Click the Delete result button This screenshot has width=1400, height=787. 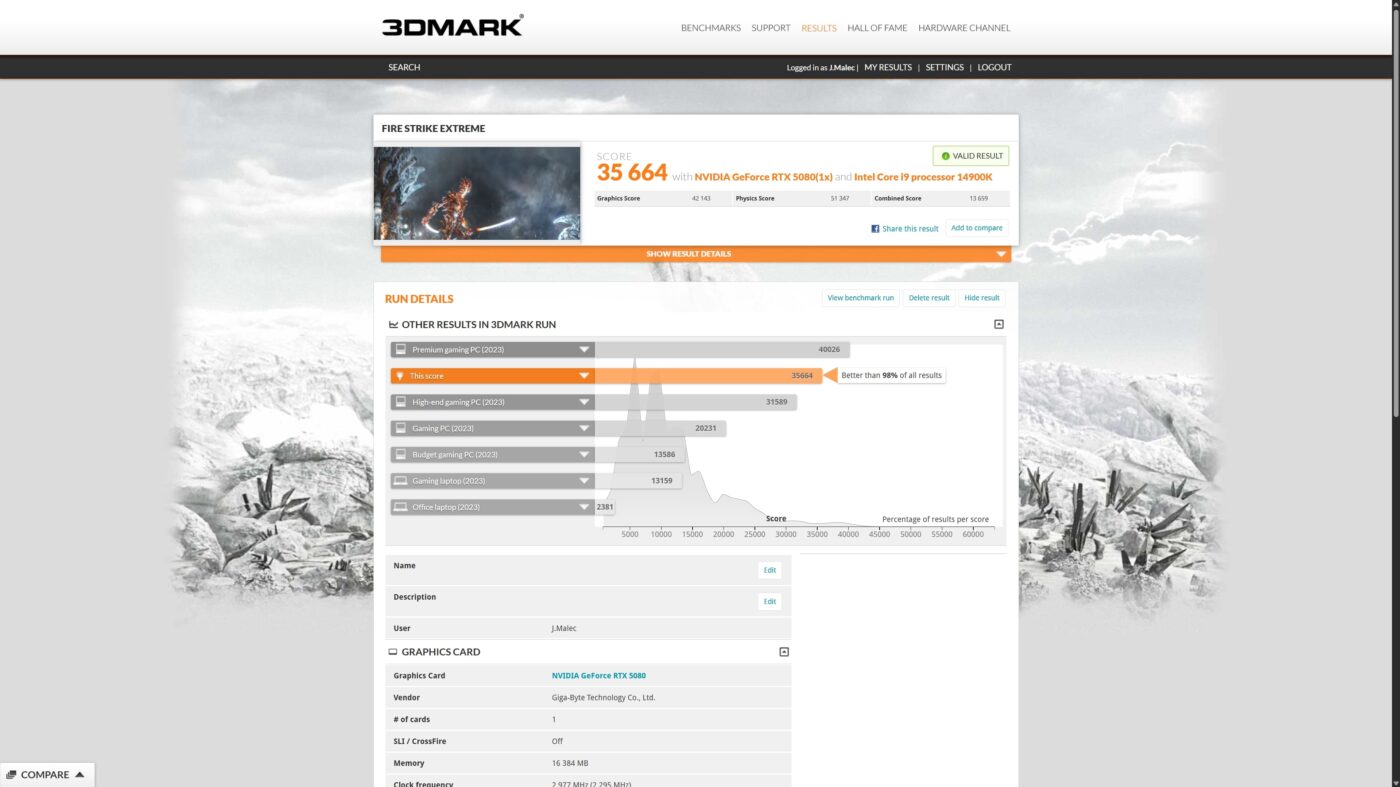coord(929,298)
